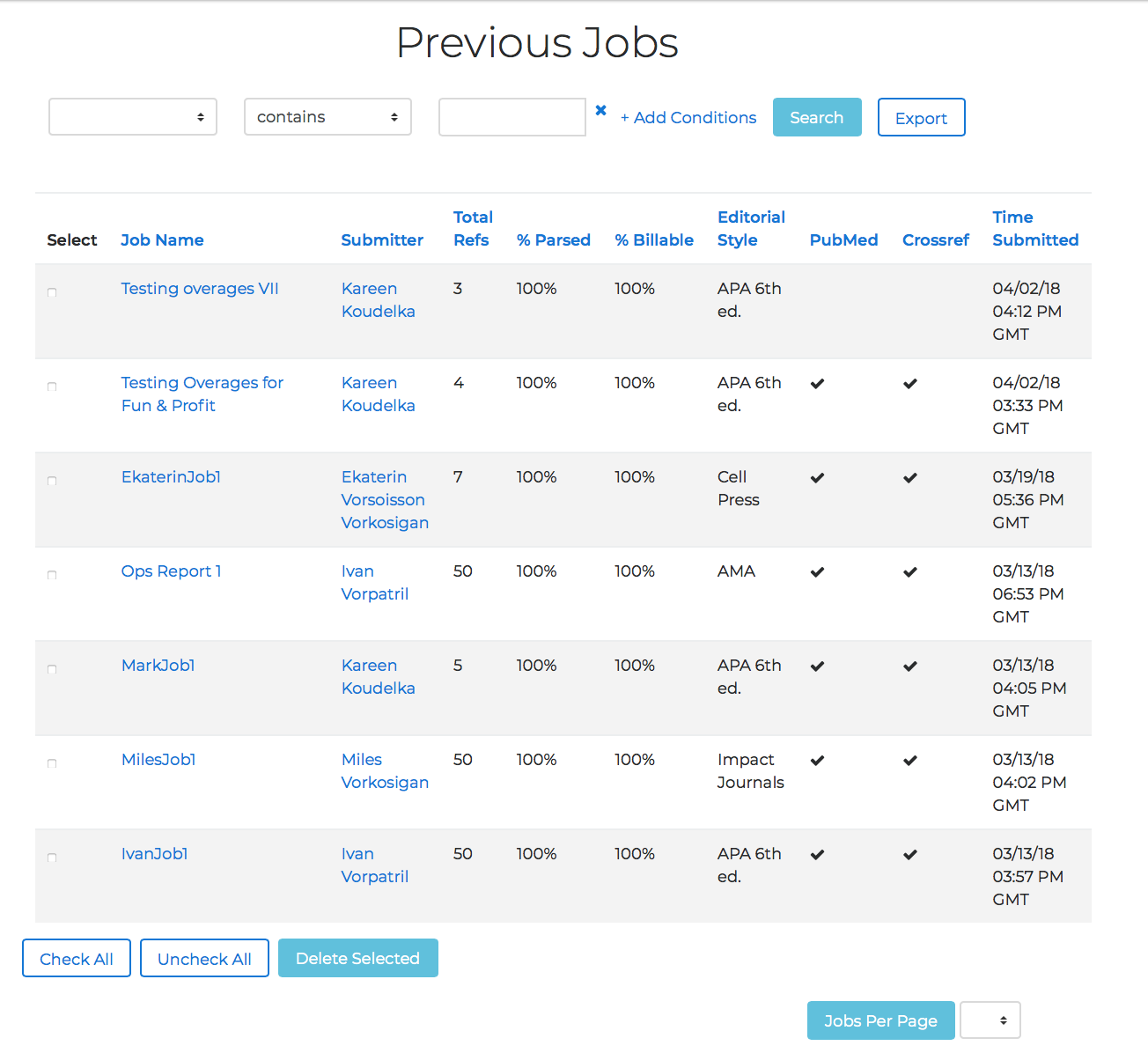The height and width of the screenshot is (1053, 1148).
Task: Focus the search value text field
Action: coord(512,117)
